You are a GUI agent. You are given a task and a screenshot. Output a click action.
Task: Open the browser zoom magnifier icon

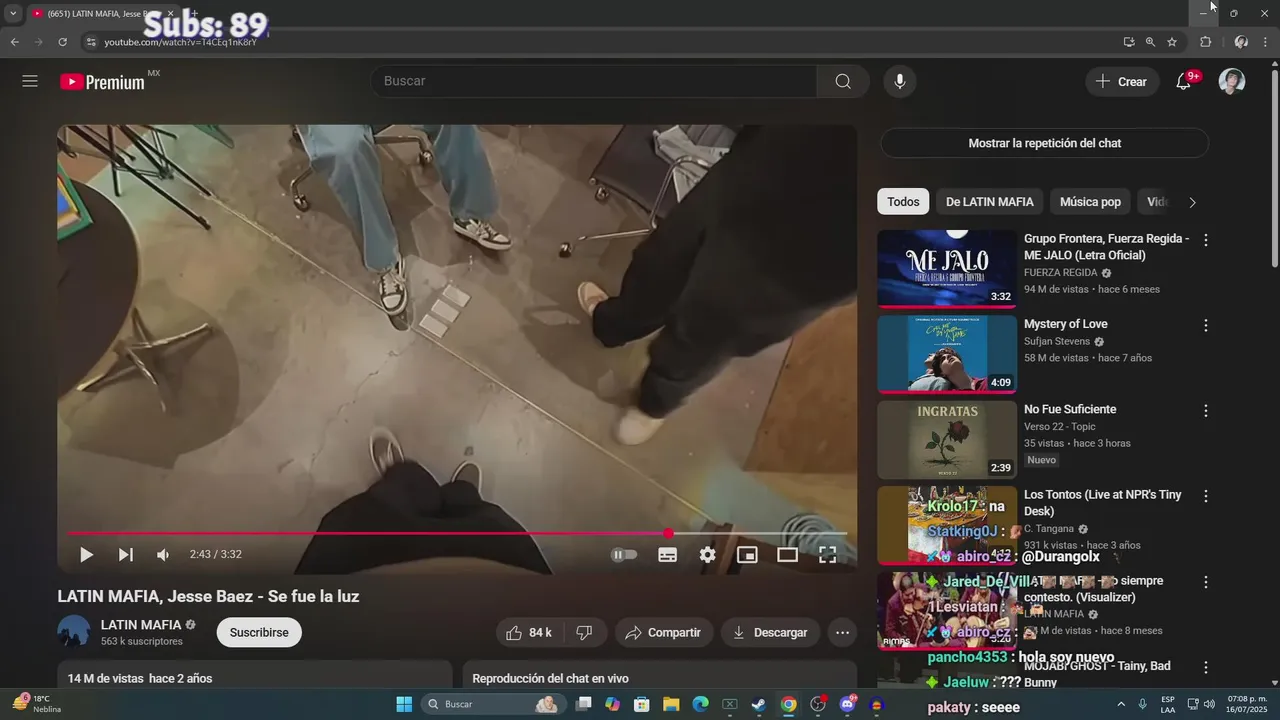point(1150,42)
